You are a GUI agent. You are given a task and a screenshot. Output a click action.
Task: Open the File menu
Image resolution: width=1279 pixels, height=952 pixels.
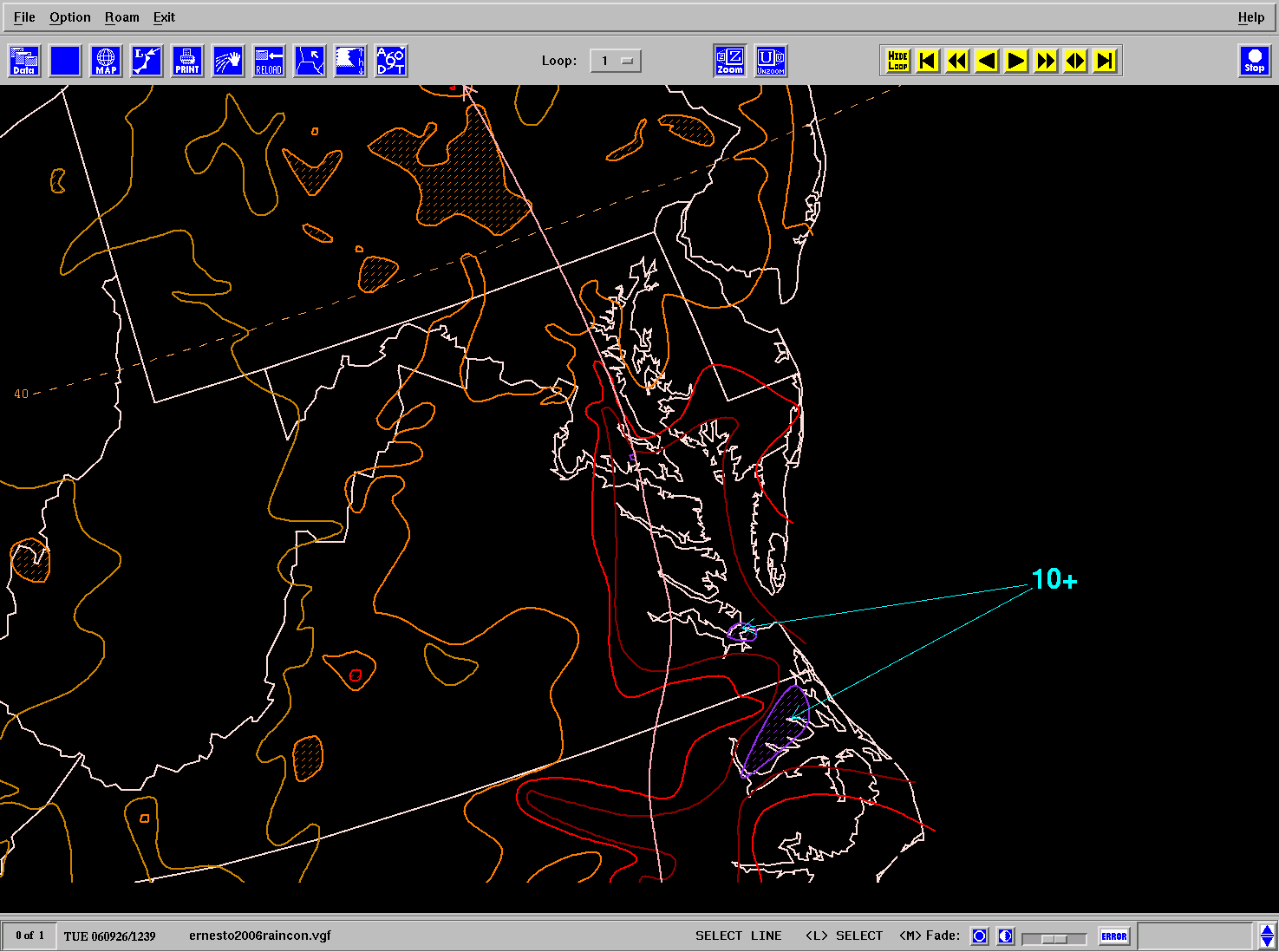[24, 17]
